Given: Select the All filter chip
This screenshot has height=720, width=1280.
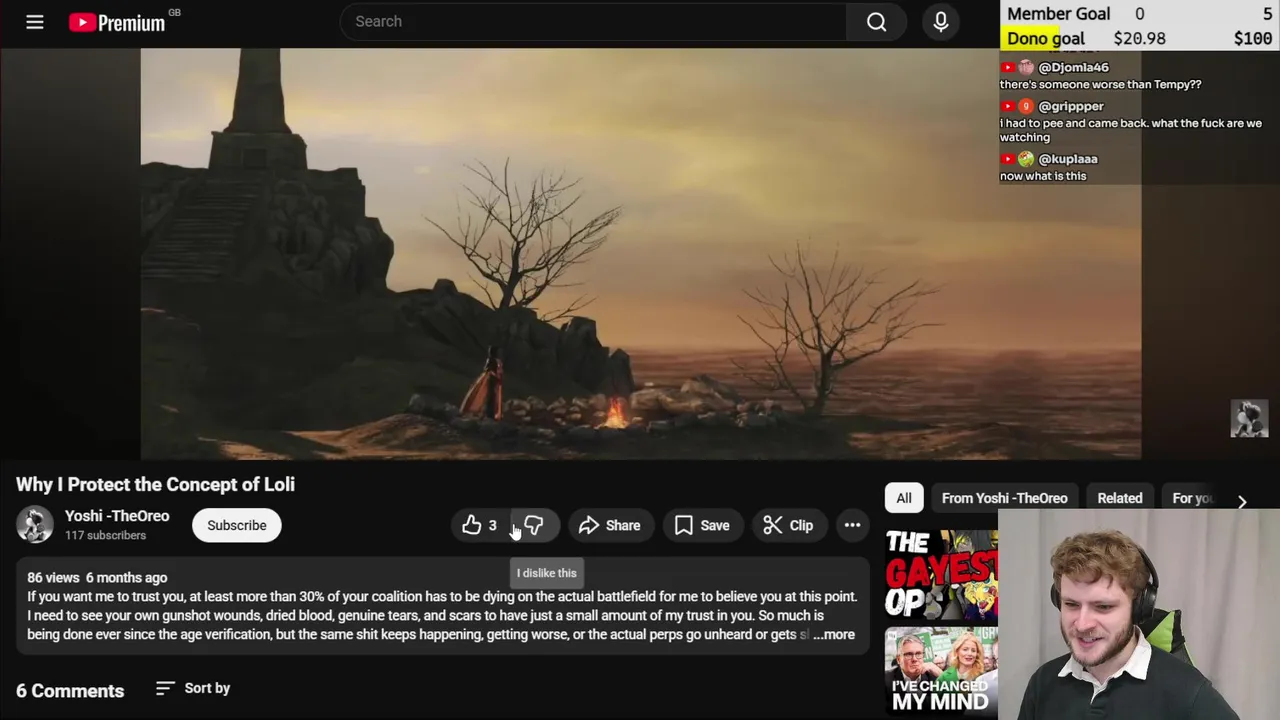Looking at the screenshot, I should point(904,498).
